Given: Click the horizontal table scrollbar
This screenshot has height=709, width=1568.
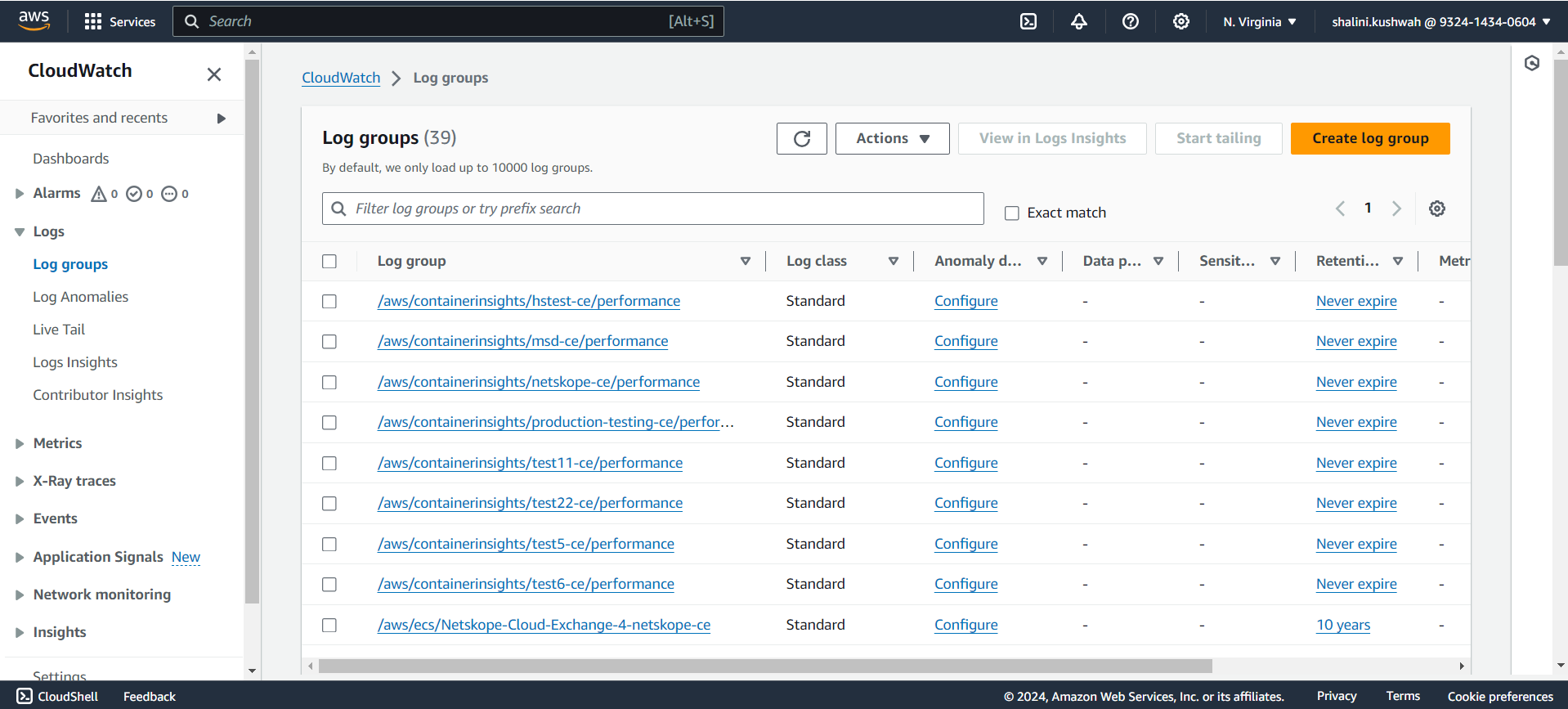Looking at the screenshot, I should tap(765, 666).
